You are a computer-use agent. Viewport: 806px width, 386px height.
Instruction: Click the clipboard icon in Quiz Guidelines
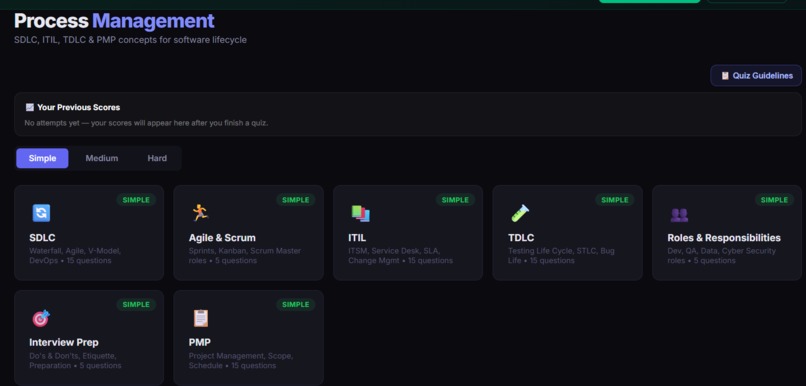pyautogui.click(x=725, y=76)
